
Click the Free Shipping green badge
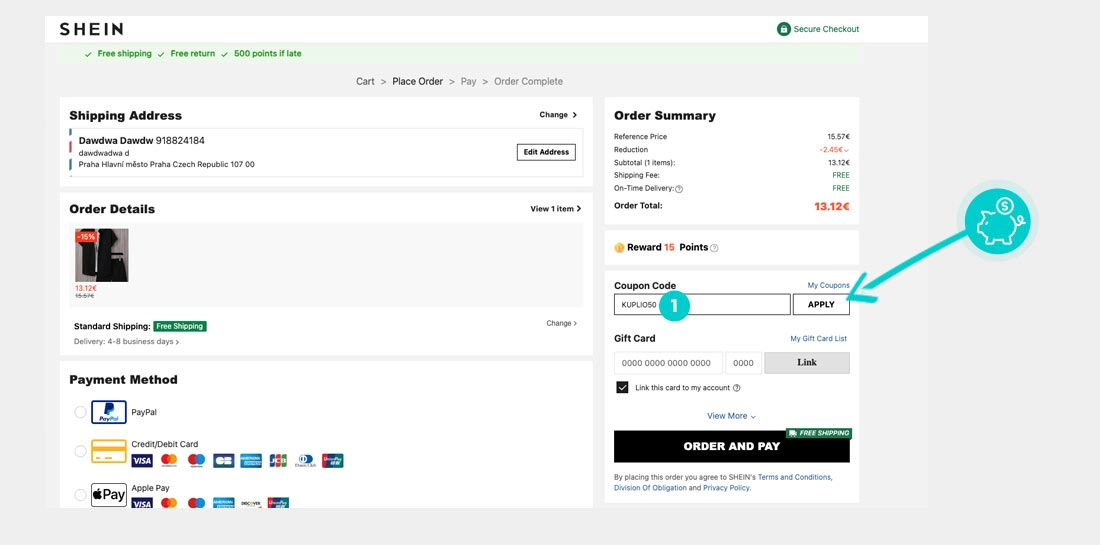coord(180,326)
